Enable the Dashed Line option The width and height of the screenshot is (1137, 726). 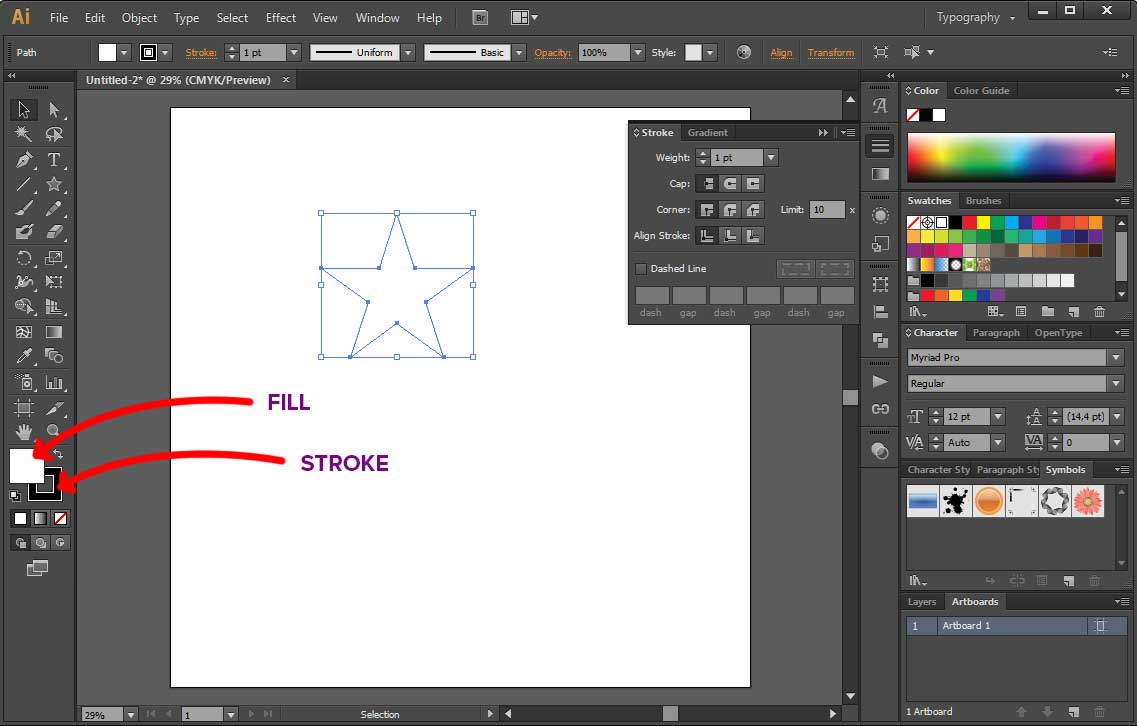coord(641,268)
